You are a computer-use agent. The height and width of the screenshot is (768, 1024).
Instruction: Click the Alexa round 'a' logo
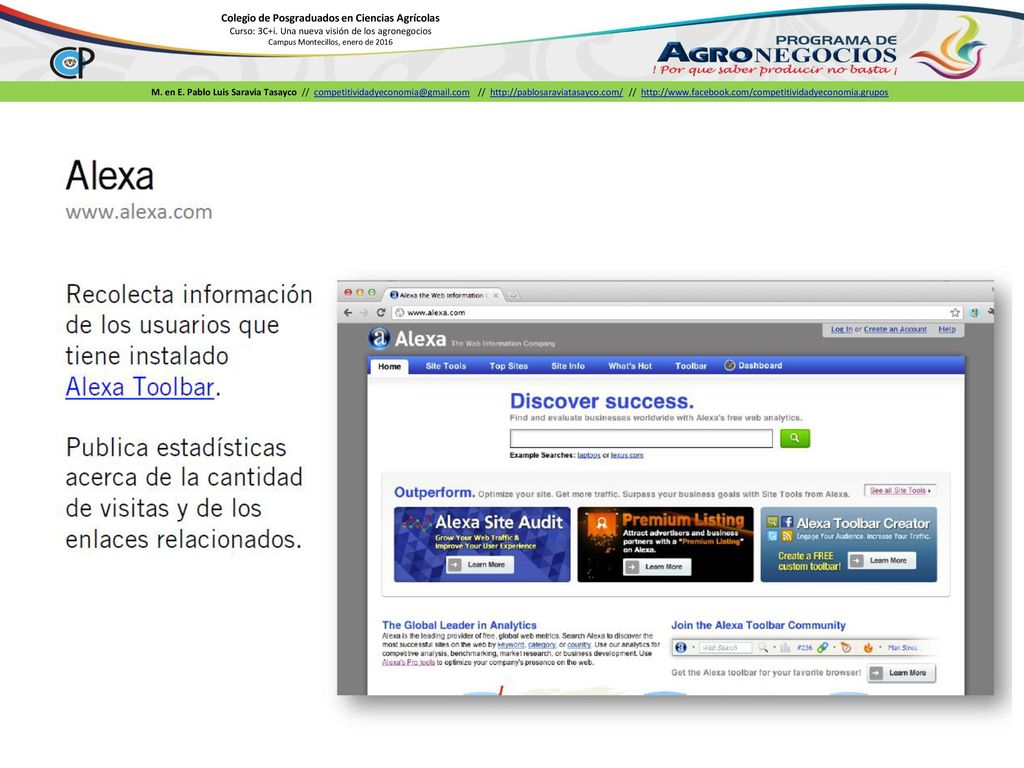point(379,338)
